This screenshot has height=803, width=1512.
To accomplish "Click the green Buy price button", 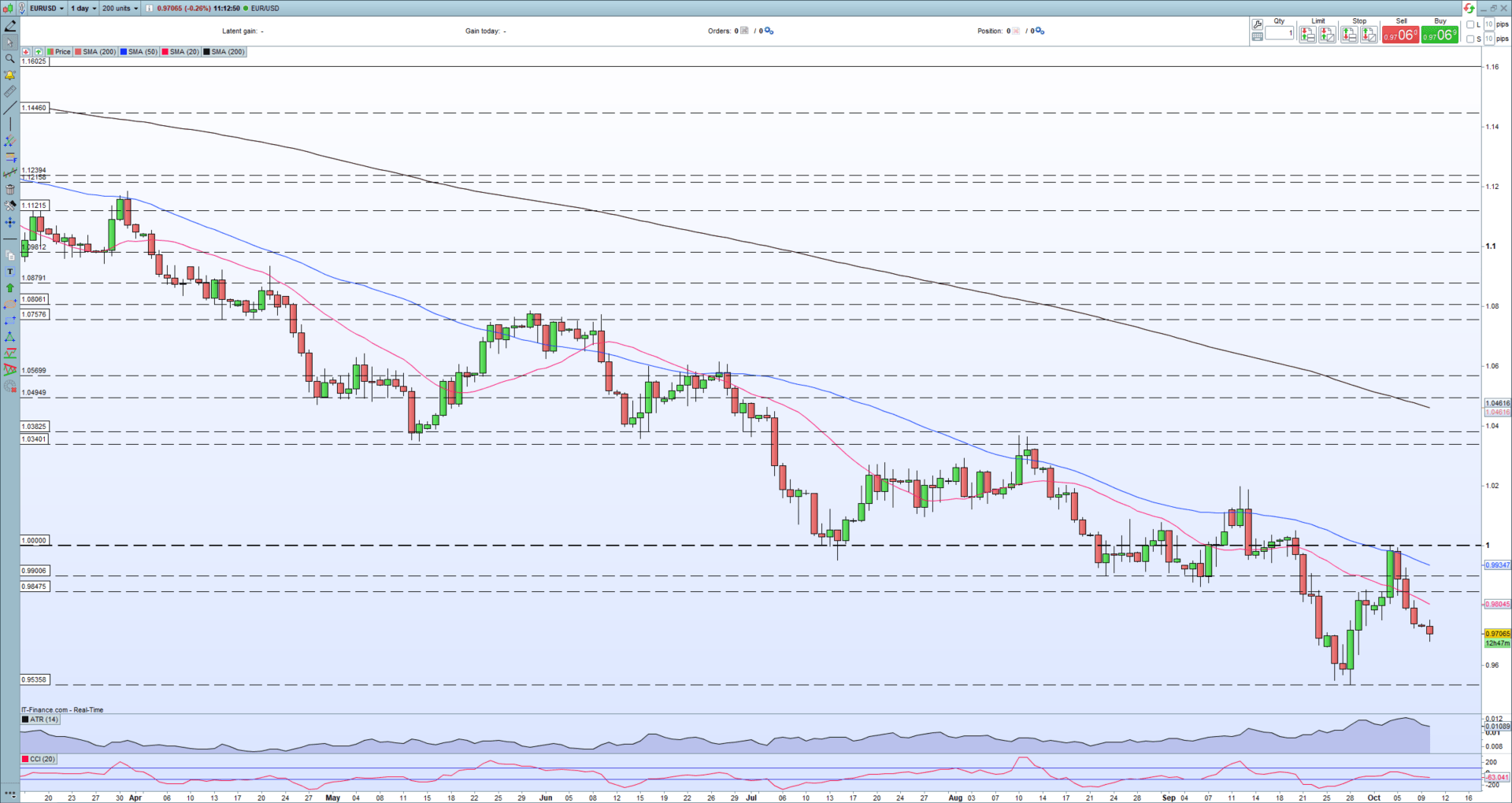I will tap(1440, 35).
